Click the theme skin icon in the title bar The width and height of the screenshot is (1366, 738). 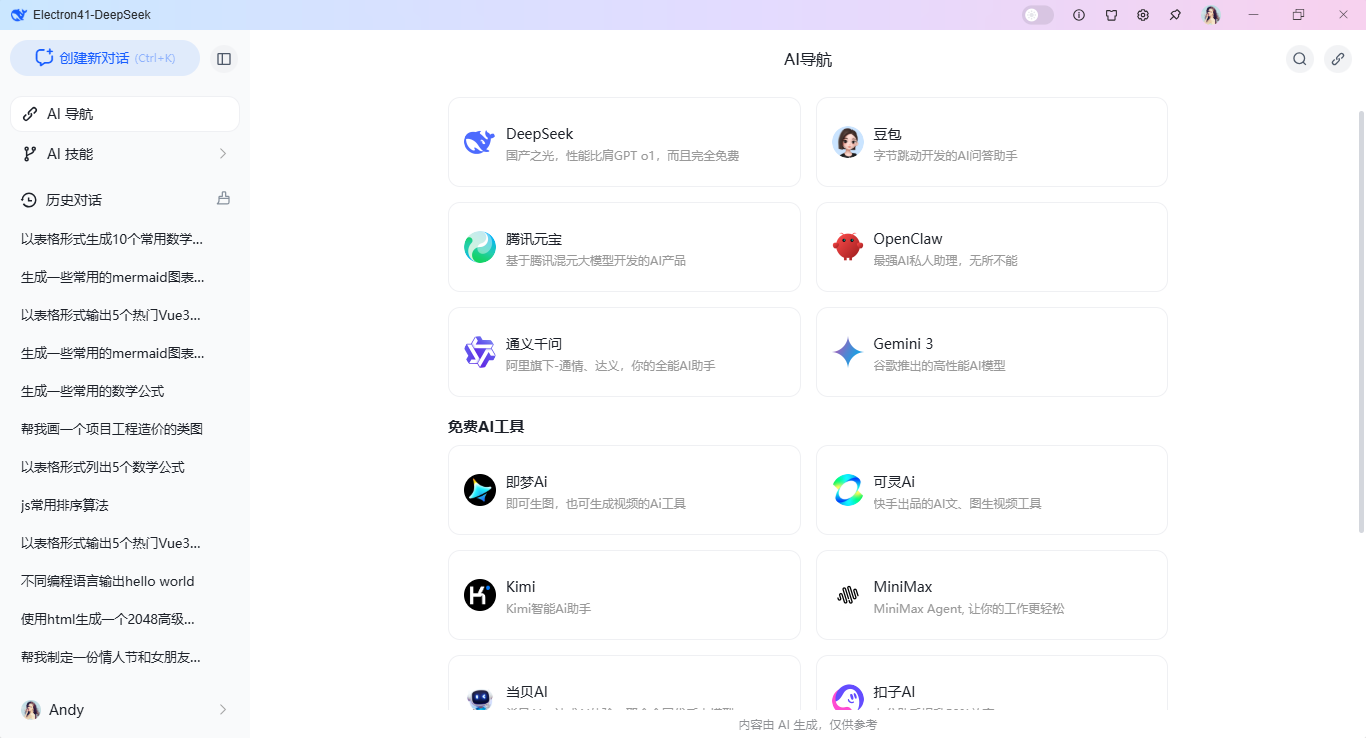coord(1111,15)
